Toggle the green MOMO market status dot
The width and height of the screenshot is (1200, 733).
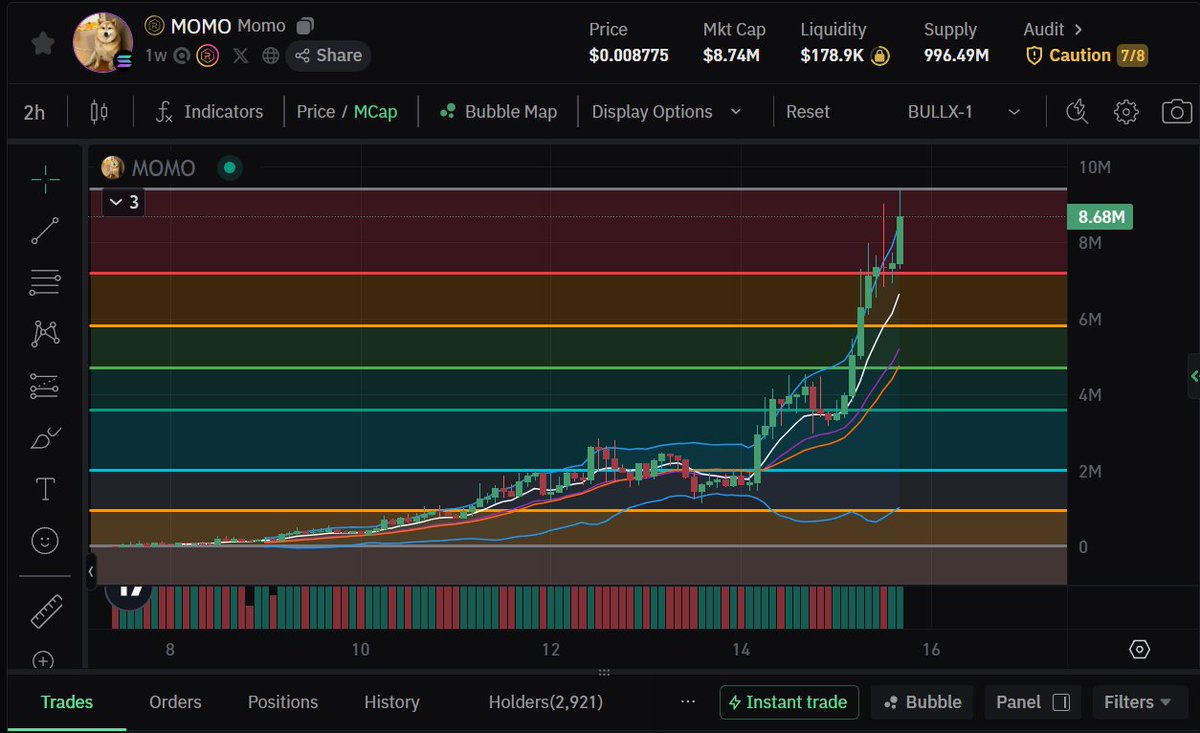(229, 168)
